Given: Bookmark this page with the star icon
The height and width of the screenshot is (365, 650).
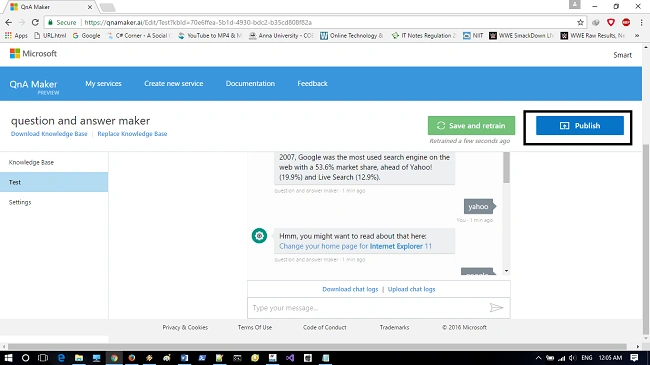Looking at the screenshot, I should [x=580, y=22].
